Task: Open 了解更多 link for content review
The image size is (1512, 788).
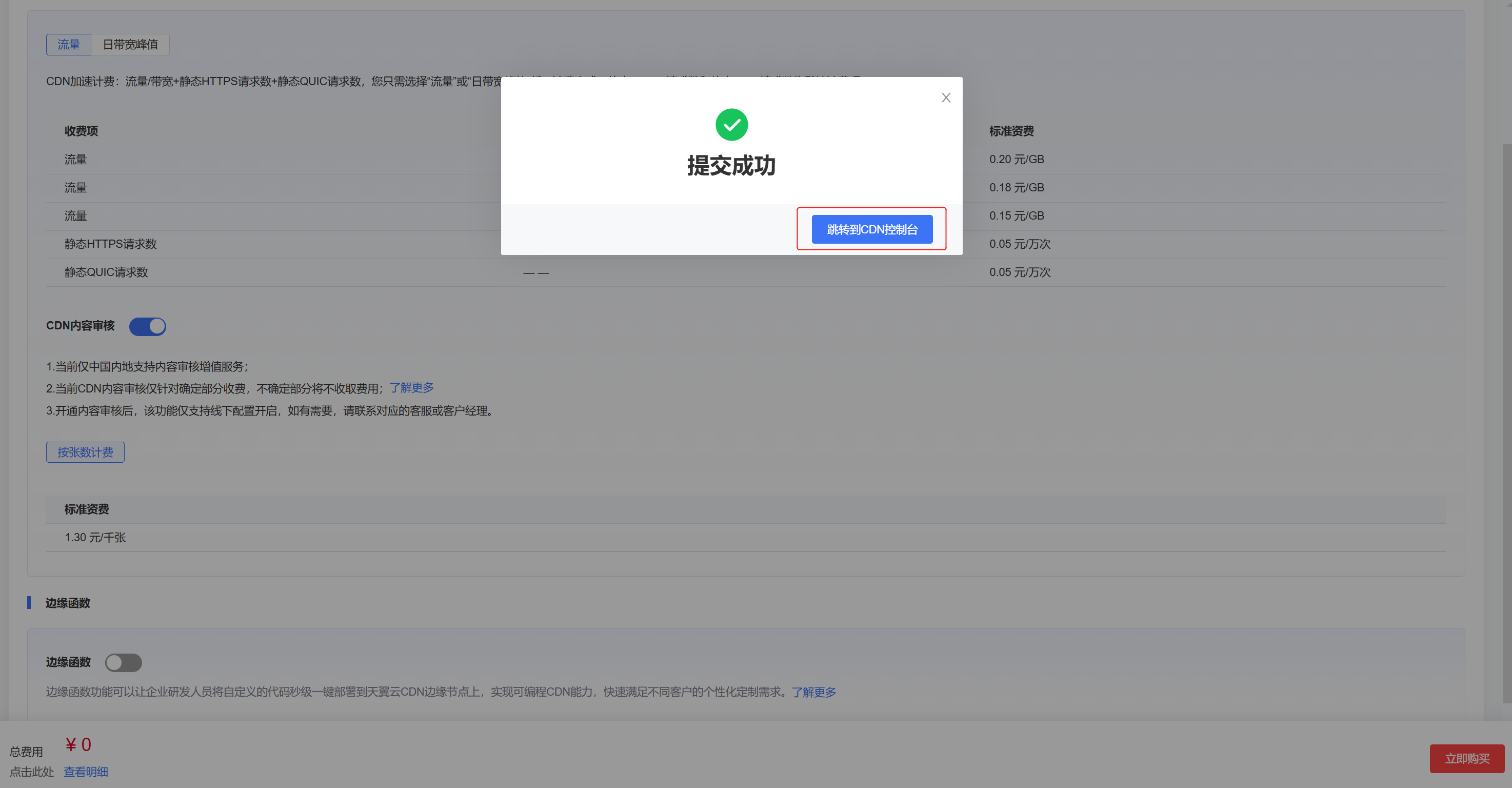Action: click(x=411, y=387)
